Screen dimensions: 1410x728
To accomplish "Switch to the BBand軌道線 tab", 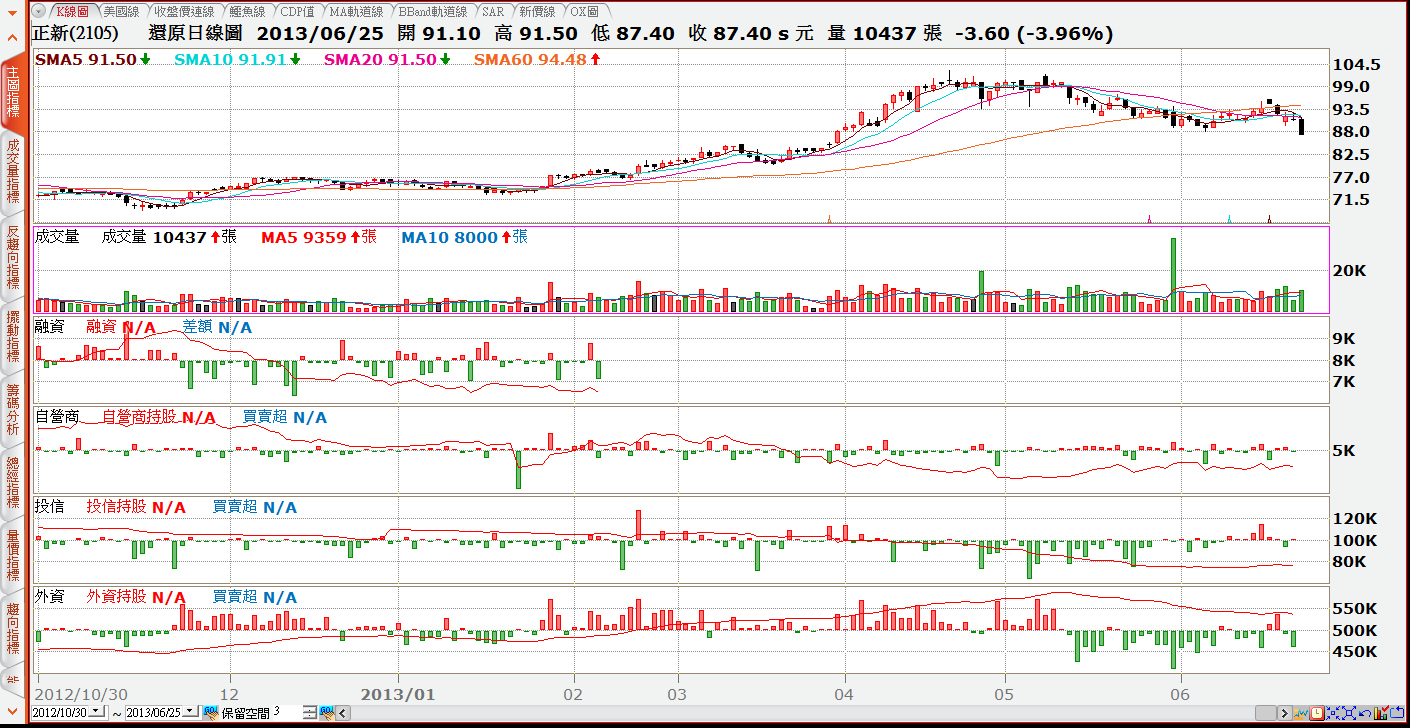I will [x=434, y=11].
